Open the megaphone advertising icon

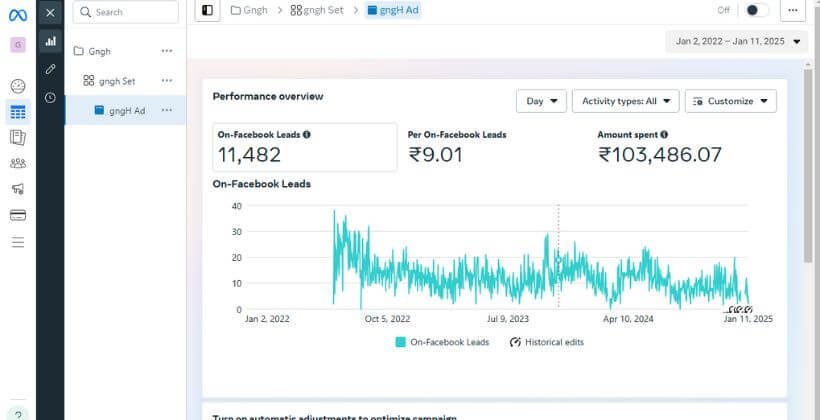tap(18, 189)
